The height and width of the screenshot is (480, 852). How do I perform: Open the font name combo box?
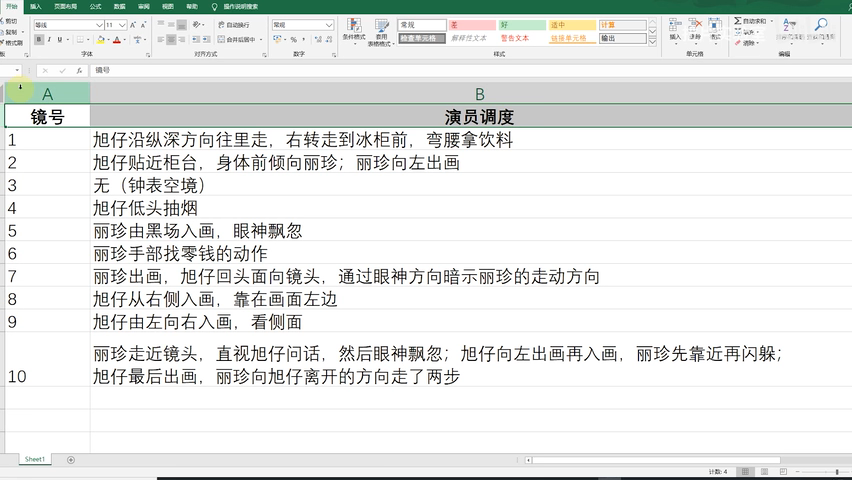click(x=68, y=25)
